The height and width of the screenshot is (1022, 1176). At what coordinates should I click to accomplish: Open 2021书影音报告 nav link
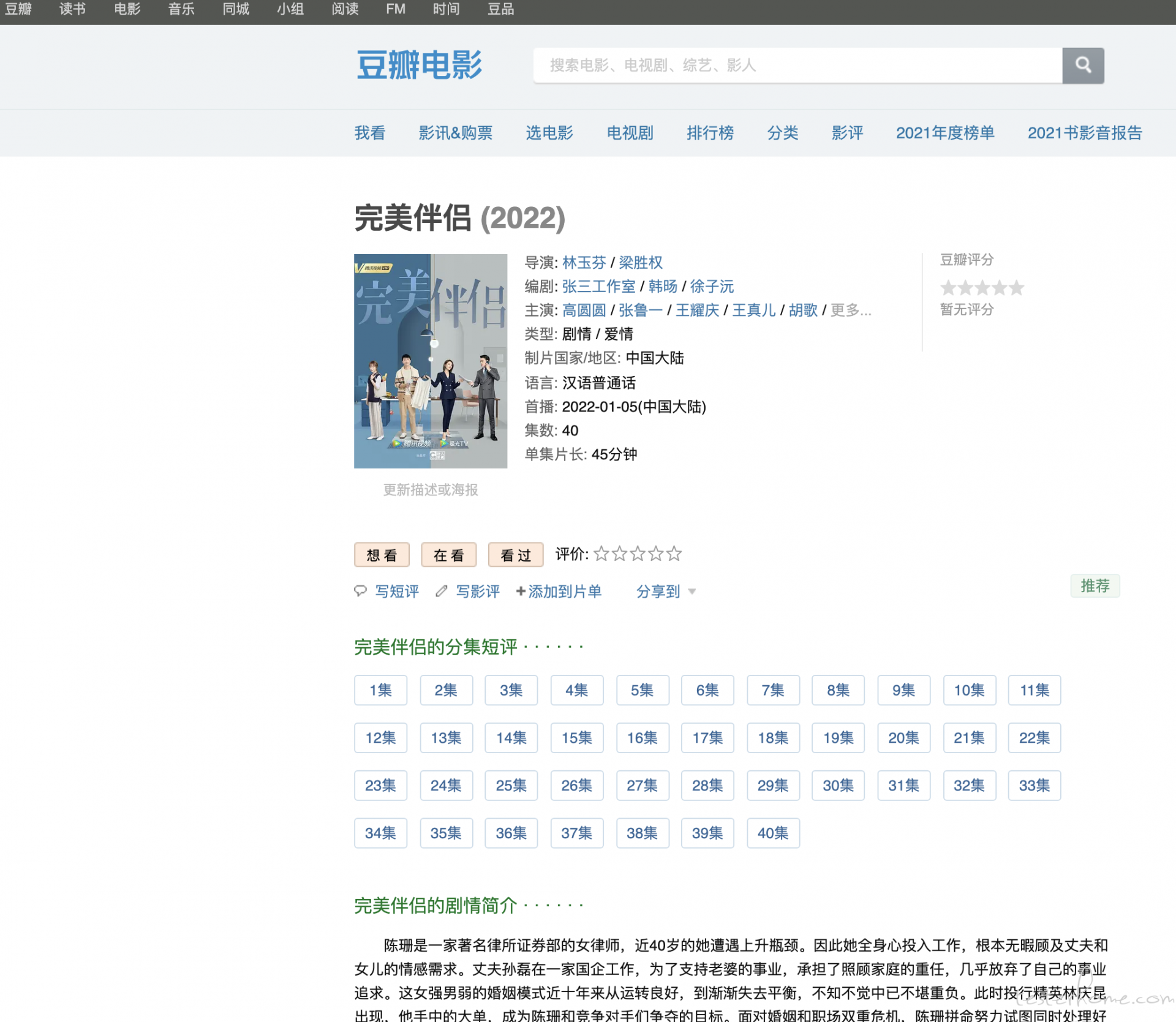click(x=1085, y=133)
